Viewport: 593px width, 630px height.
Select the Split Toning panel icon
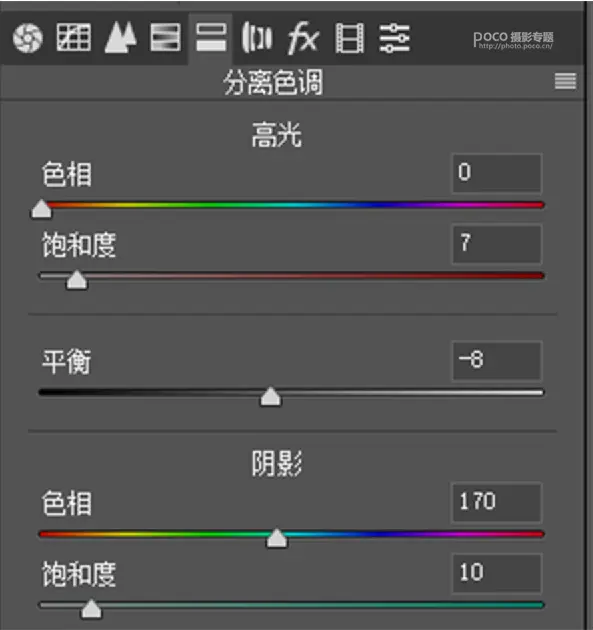(x=211, y=37)
